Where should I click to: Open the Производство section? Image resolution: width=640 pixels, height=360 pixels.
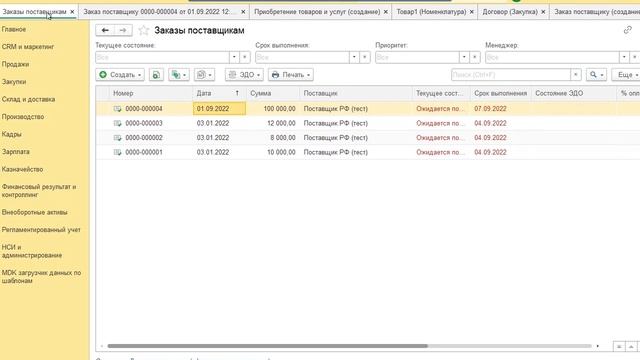[x=23, y=117]
